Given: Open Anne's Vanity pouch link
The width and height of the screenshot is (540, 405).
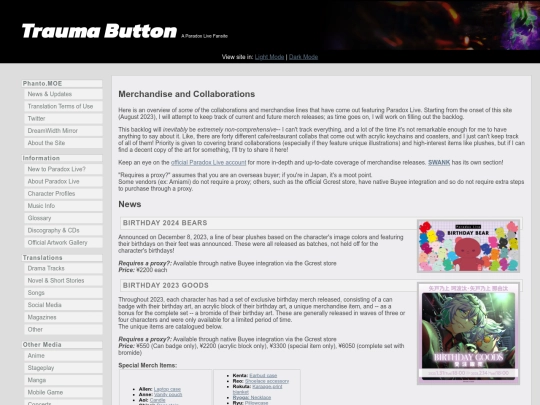Looking at the screenshot, I should coord(168,394).
